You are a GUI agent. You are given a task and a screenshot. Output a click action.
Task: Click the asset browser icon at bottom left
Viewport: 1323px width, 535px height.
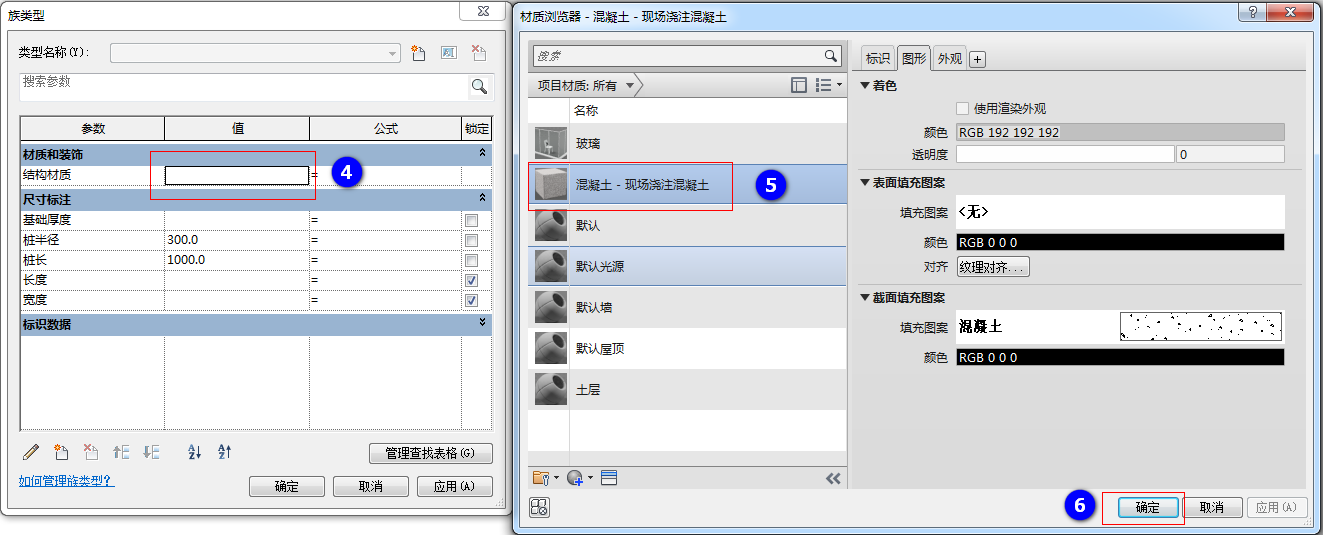pos(539,507)
